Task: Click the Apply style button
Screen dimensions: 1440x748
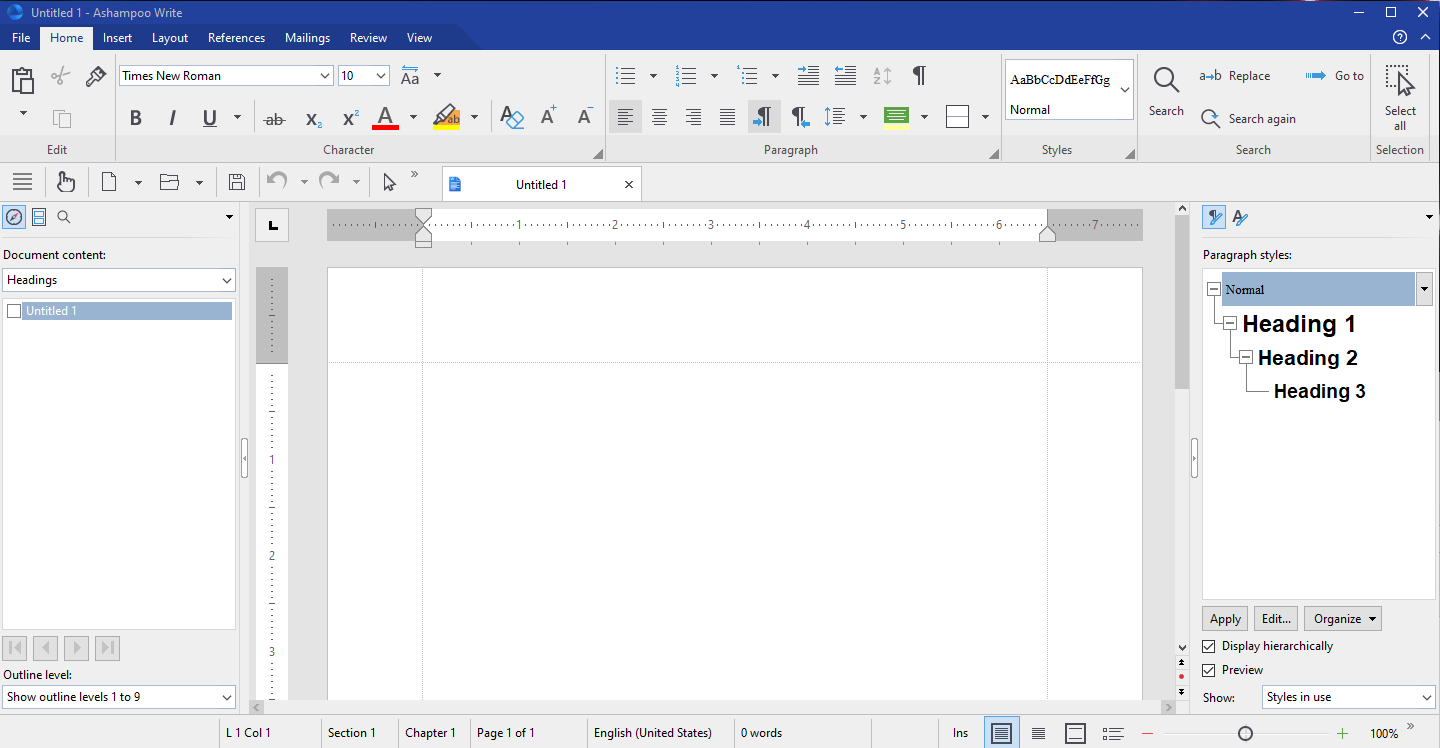Action: (x=1225, y=619)
